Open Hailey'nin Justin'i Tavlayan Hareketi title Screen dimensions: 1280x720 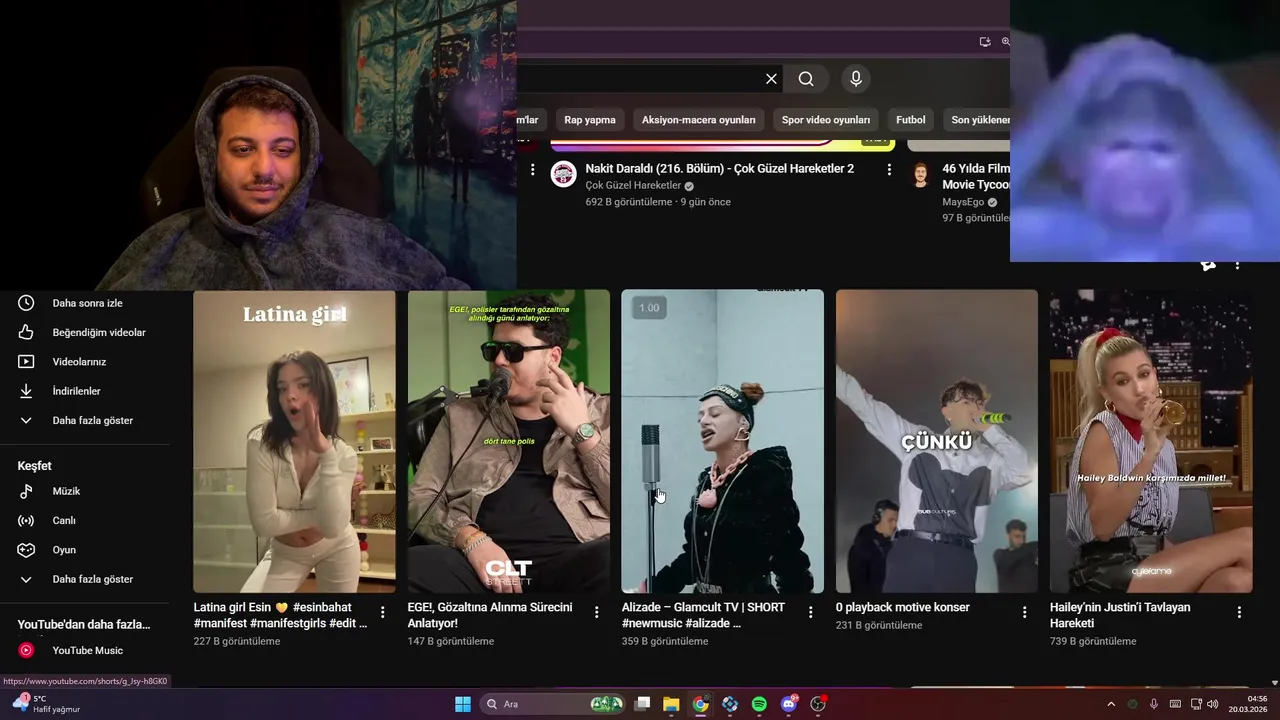1120,615
